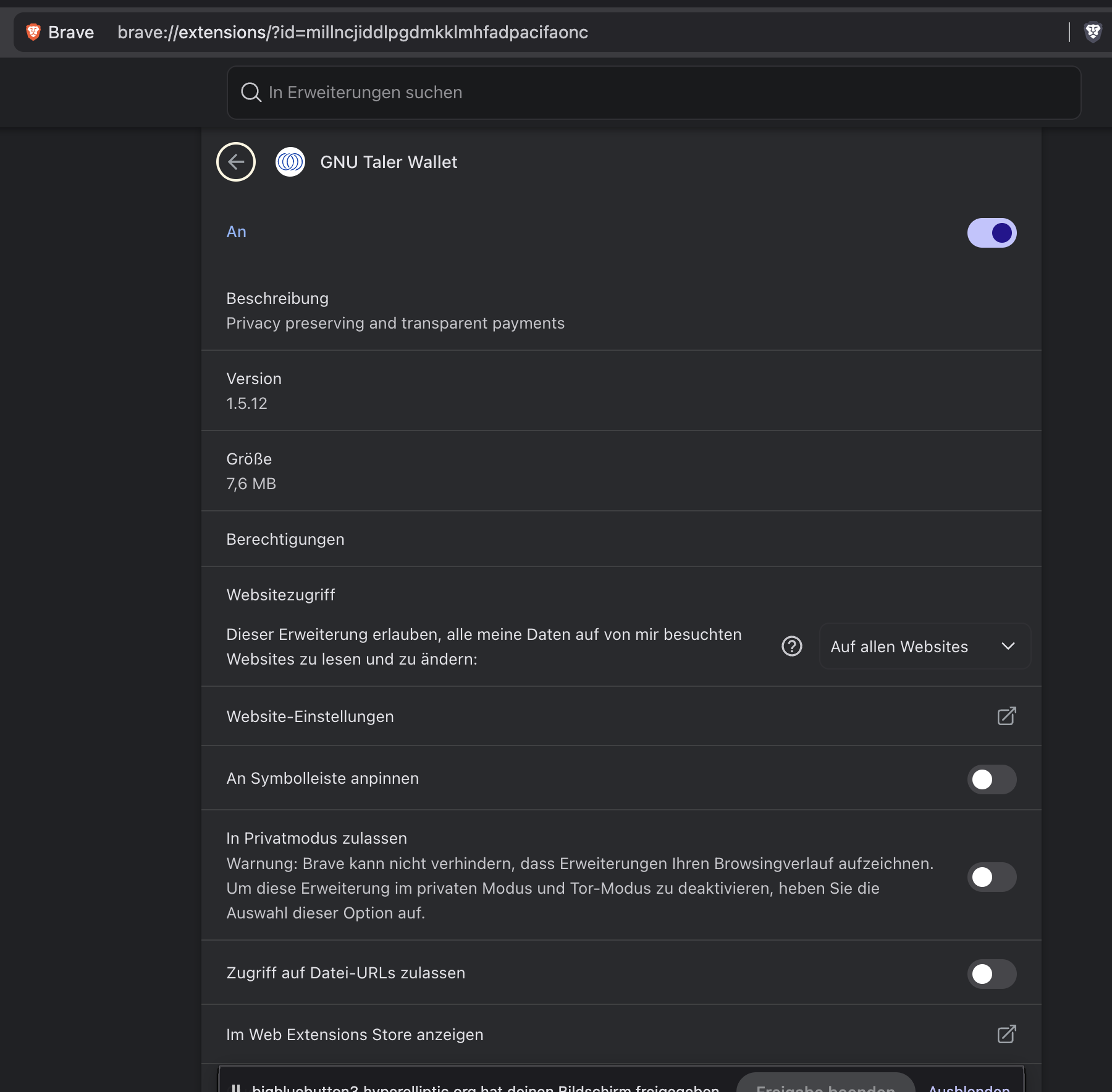Open Website-Einstellungen external link icon

1007,716
